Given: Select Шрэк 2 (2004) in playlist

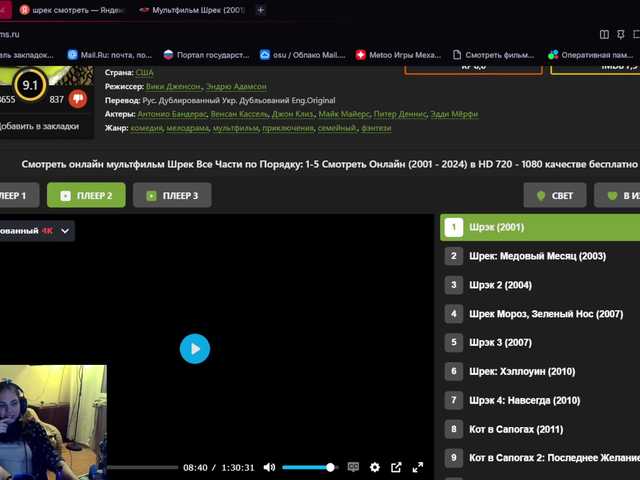Looking at the screenshot, I should (540, 285).
